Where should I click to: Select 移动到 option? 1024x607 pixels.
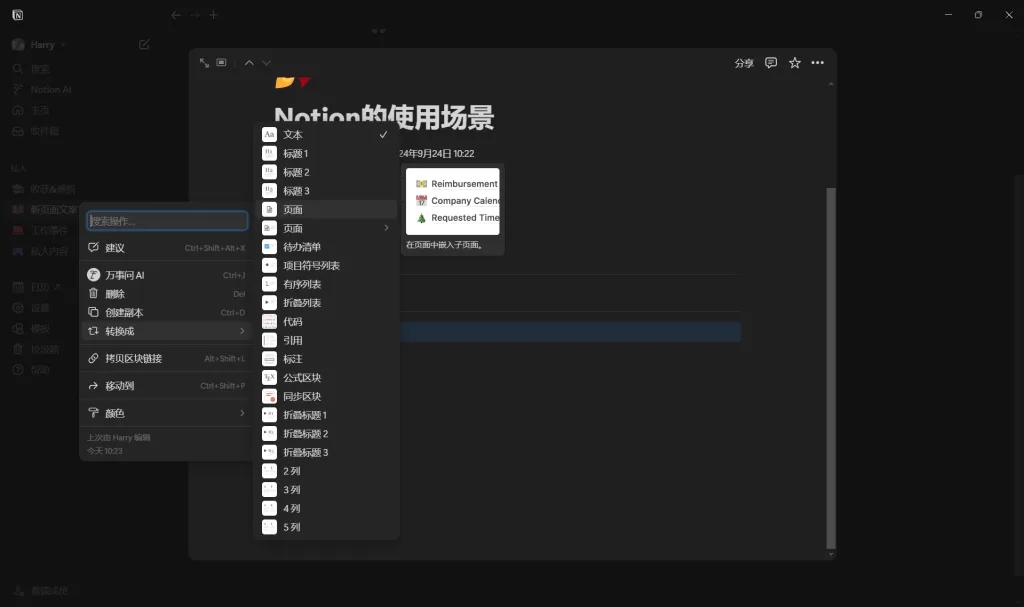(x=167, y=386)
